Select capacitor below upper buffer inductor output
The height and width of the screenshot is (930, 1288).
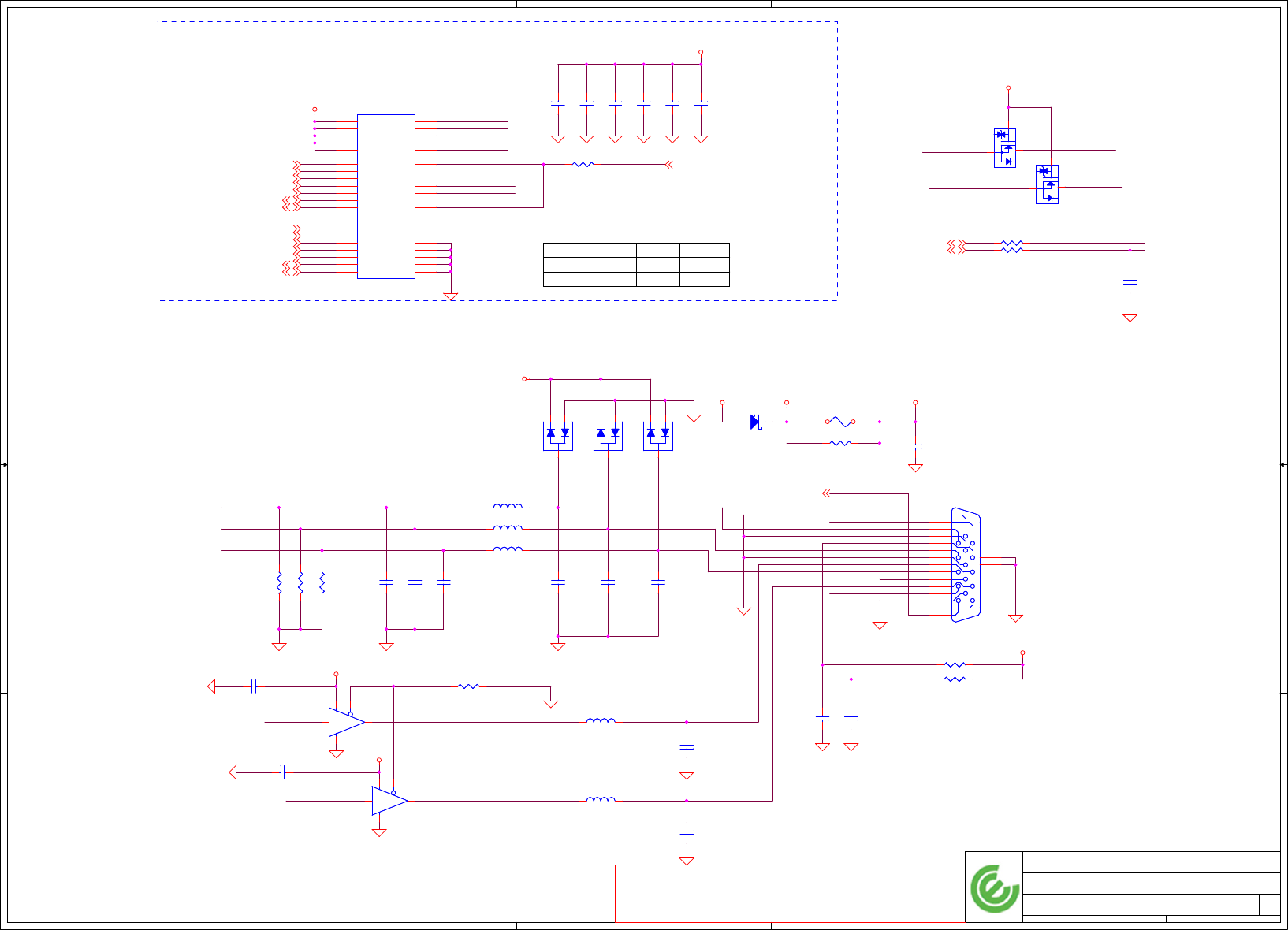[x=687, y=746]
